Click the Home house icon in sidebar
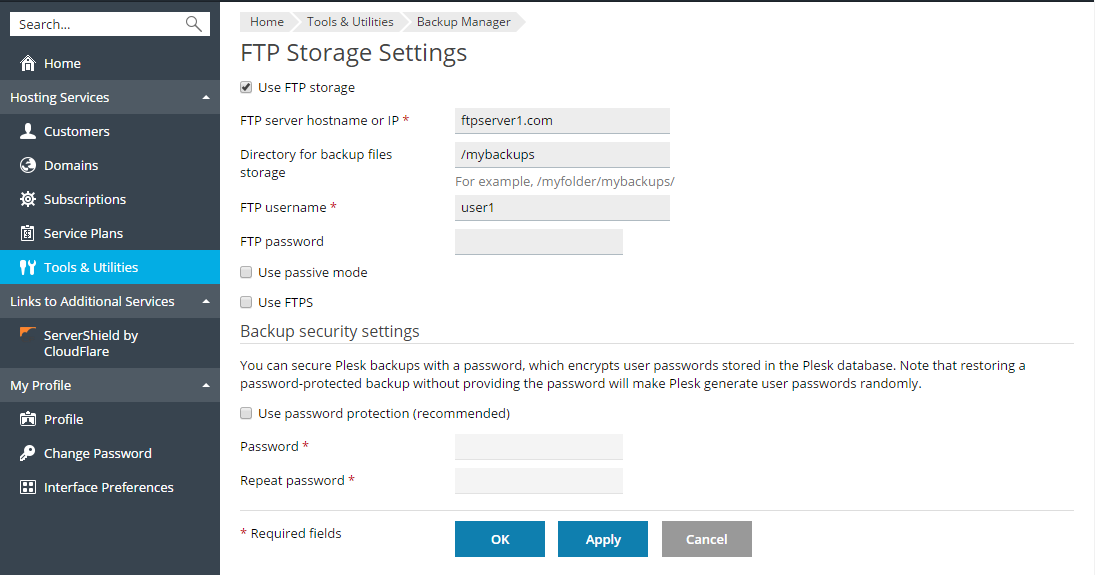The height and width of the screenshot is (575, 1095). click(x=28, y=63)
